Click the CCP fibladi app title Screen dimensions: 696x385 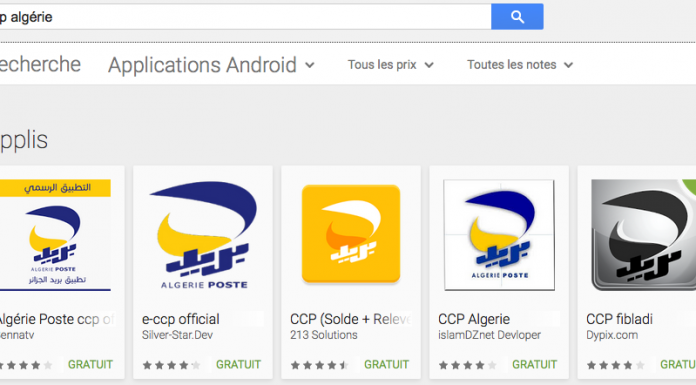click(619, 319)
